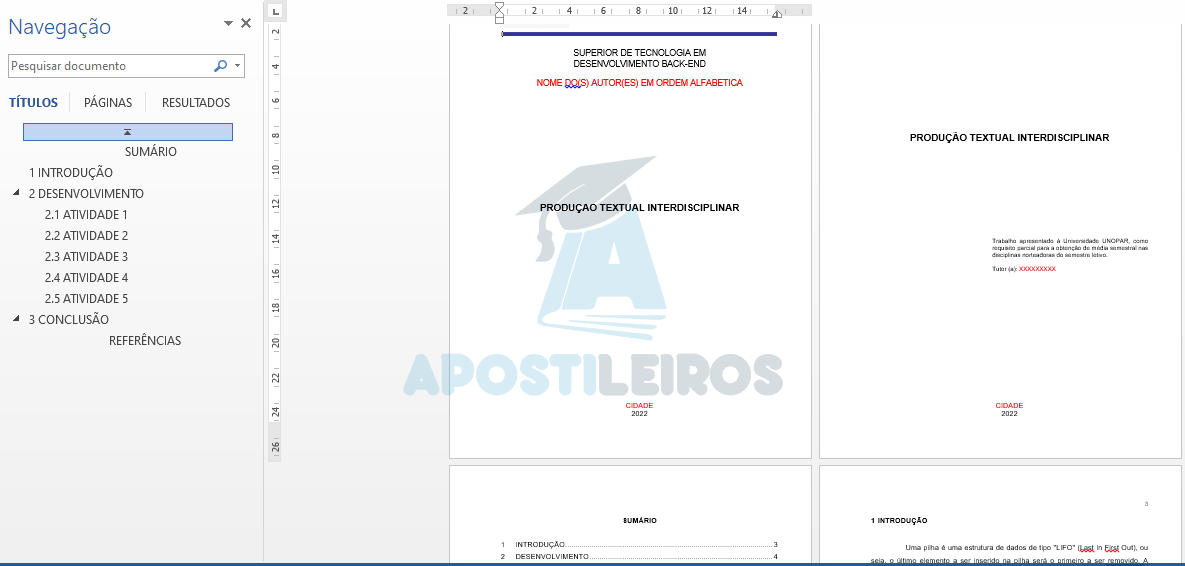1185x566 pixels.
Task: Go to 2.5 ATIVIDADE 5 heading
Action: point(86,298)
